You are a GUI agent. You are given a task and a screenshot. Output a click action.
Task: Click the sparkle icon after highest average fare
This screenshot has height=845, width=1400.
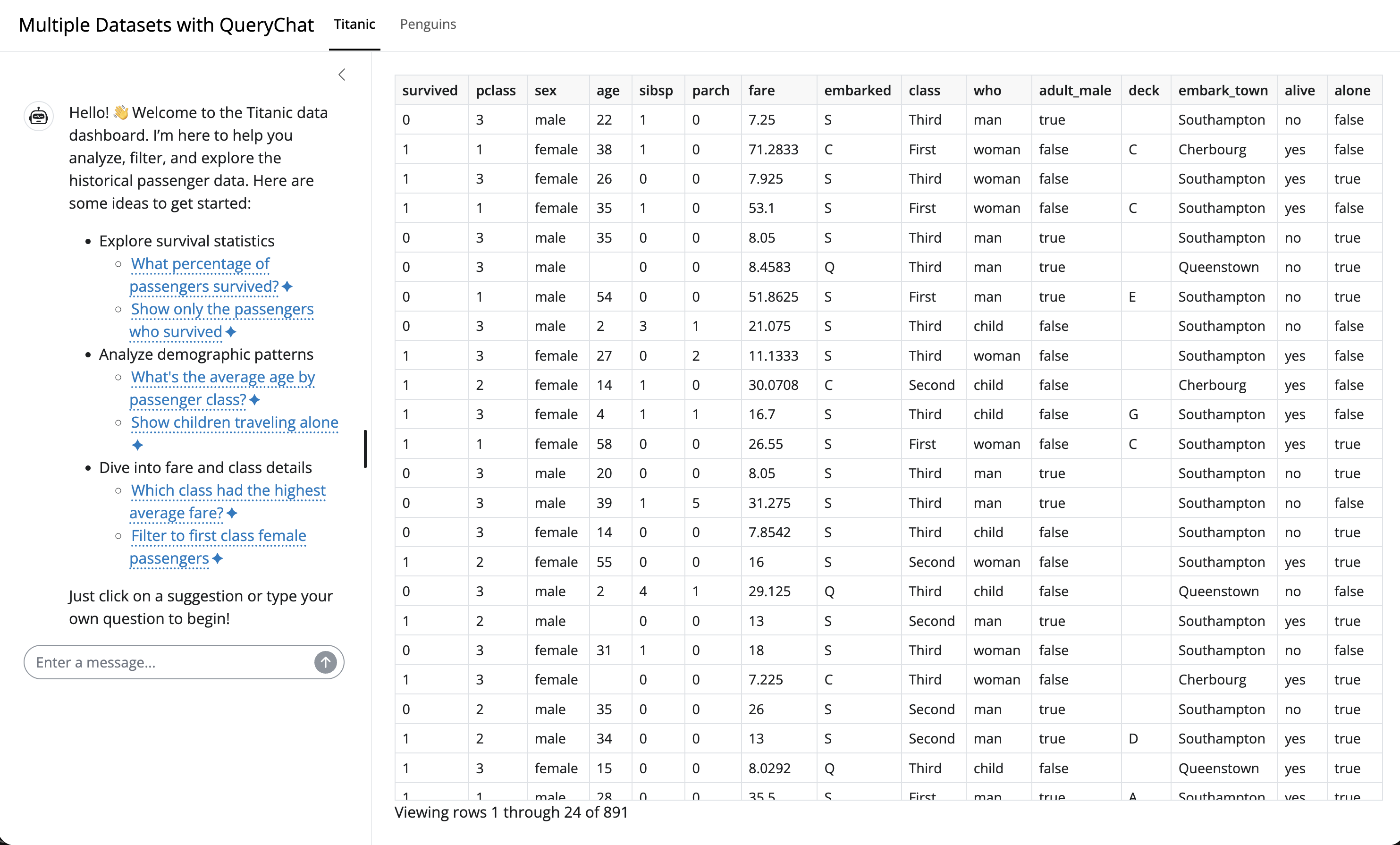tap(232, 513)
